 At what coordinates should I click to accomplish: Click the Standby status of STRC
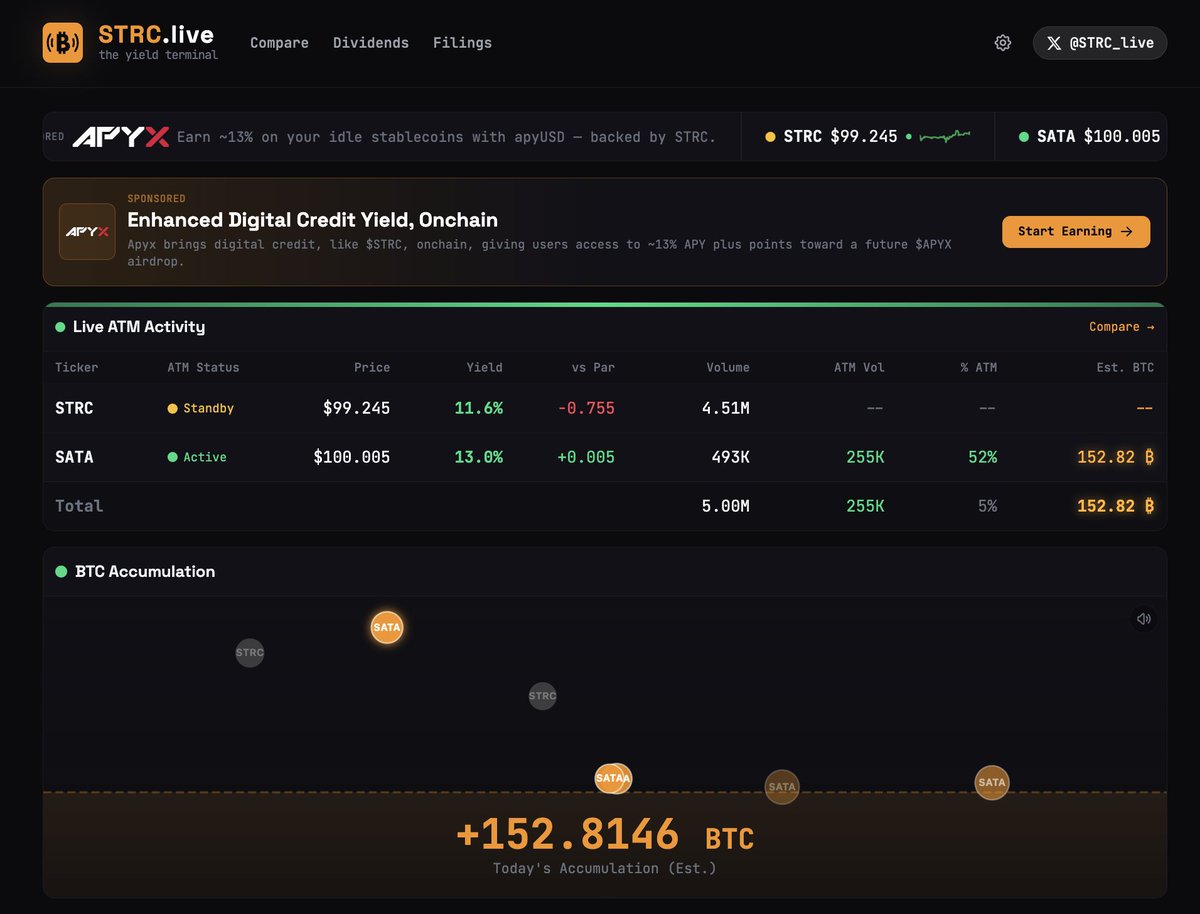tap(201, 408)
